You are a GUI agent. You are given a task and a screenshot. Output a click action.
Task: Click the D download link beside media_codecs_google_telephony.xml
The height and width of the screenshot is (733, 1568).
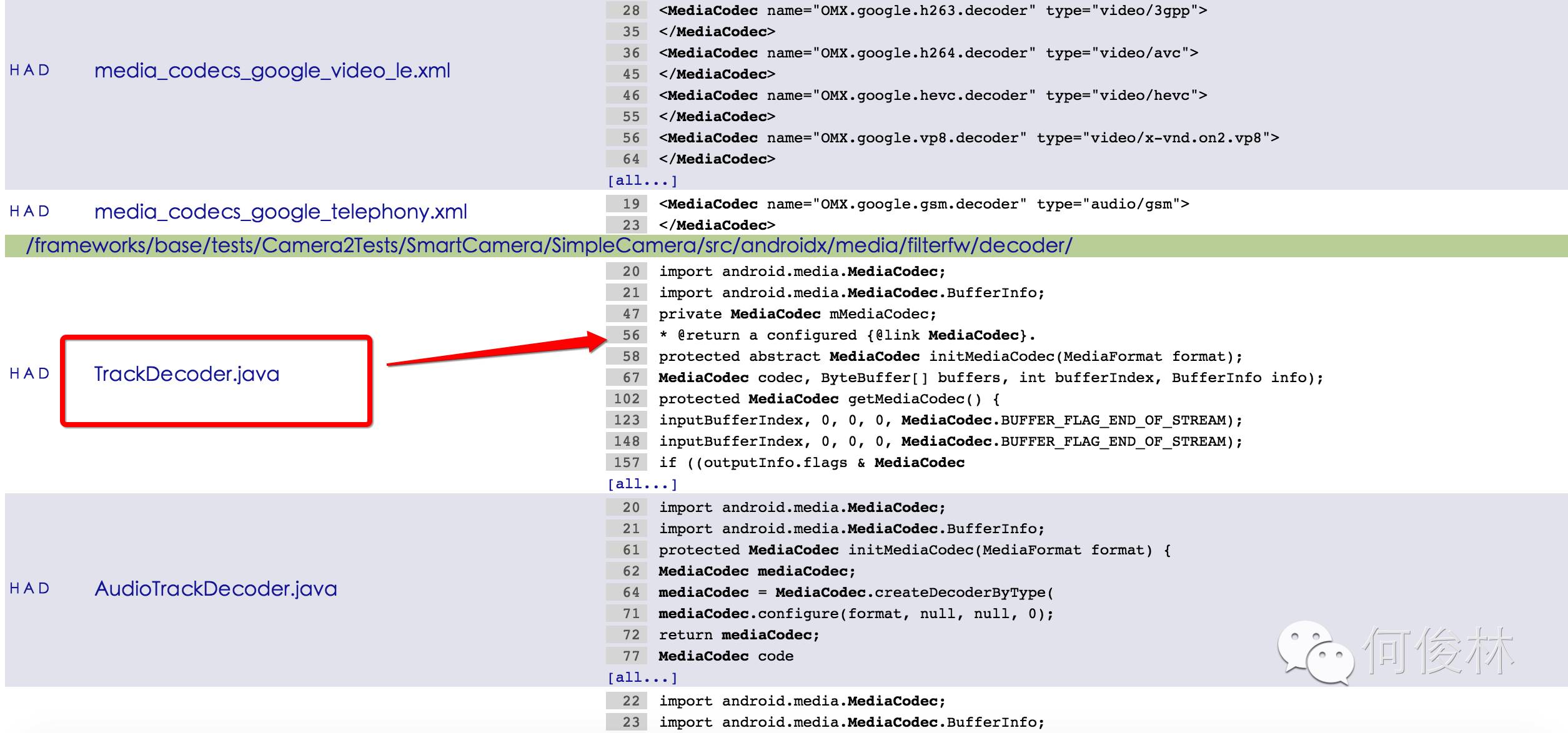[x=44, y=212]
